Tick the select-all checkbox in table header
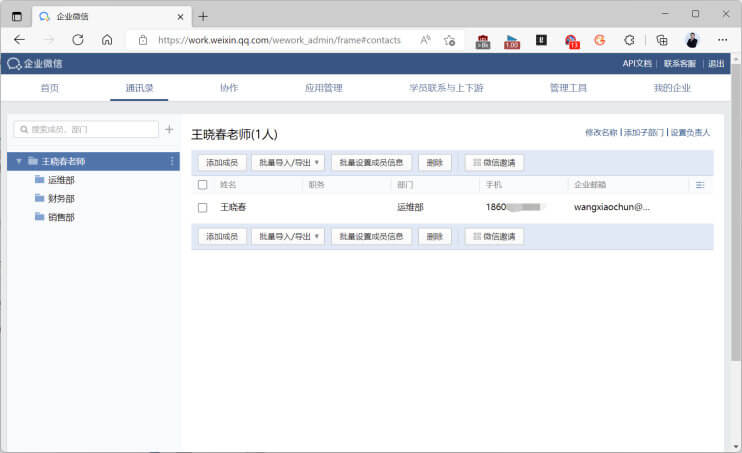 pos(203,185)
